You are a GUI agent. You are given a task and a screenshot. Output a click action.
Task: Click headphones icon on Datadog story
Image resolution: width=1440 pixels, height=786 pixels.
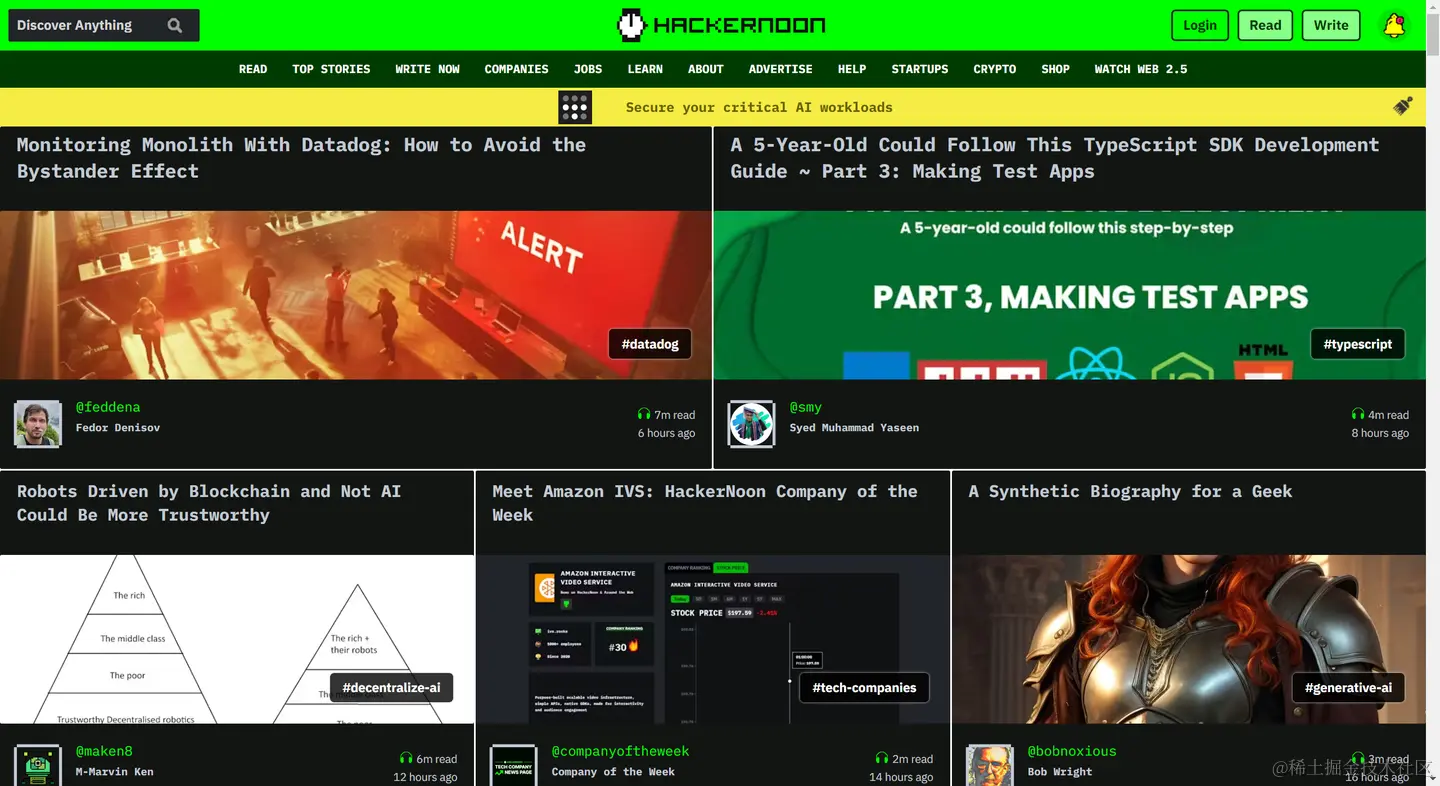(644, 414)
